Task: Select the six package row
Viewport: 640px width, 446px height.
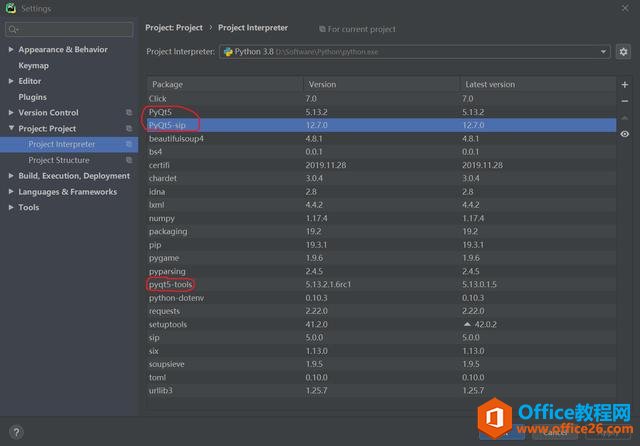Action: pyautogui.click(x=382, y=351)
